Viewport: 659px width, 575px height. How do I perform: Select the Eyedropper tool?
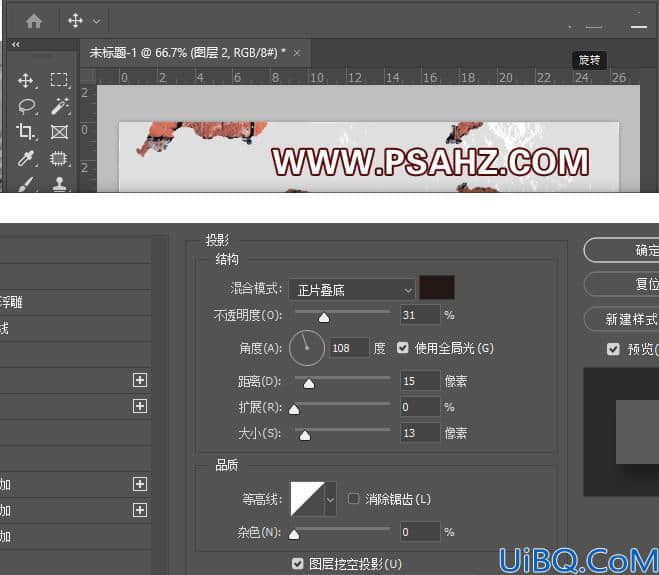[26, 158]
